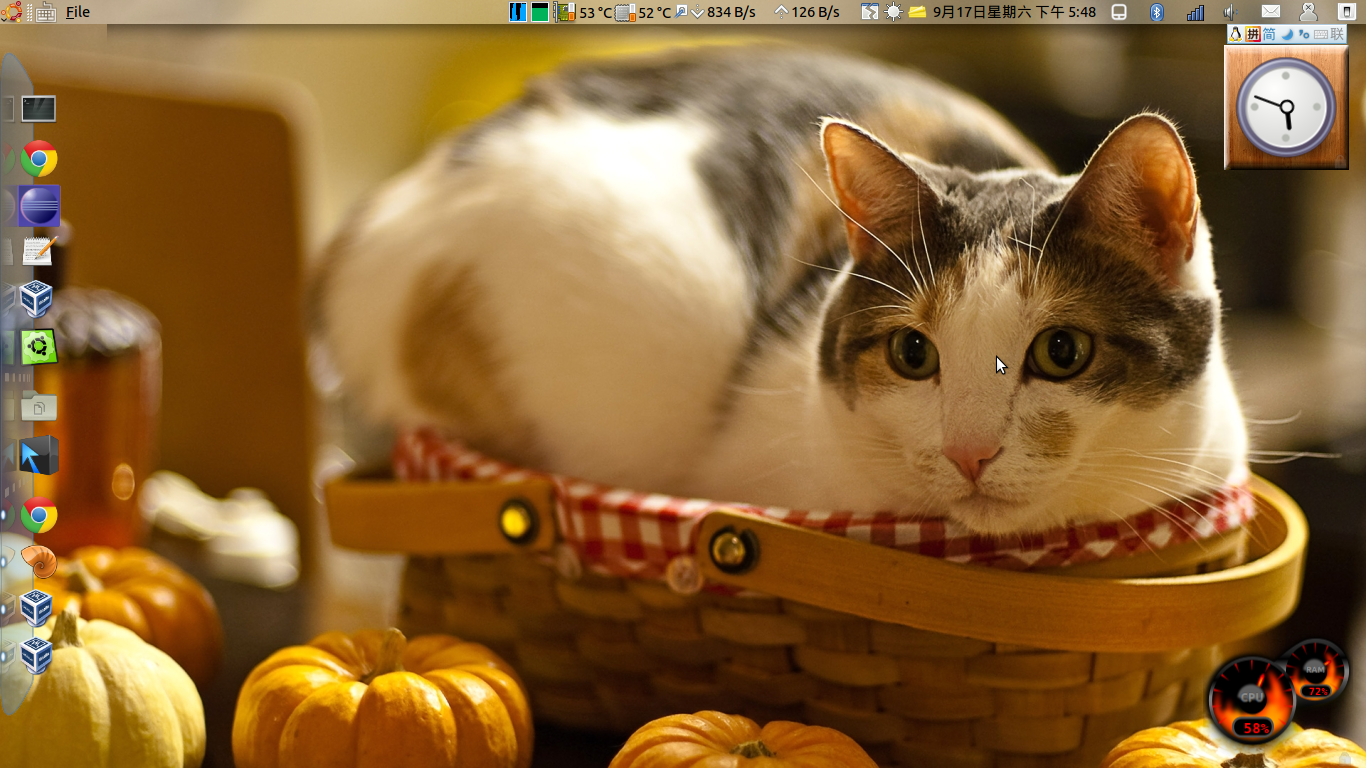Launch Chrome icon just below the Terminal icon

(39, 158)
